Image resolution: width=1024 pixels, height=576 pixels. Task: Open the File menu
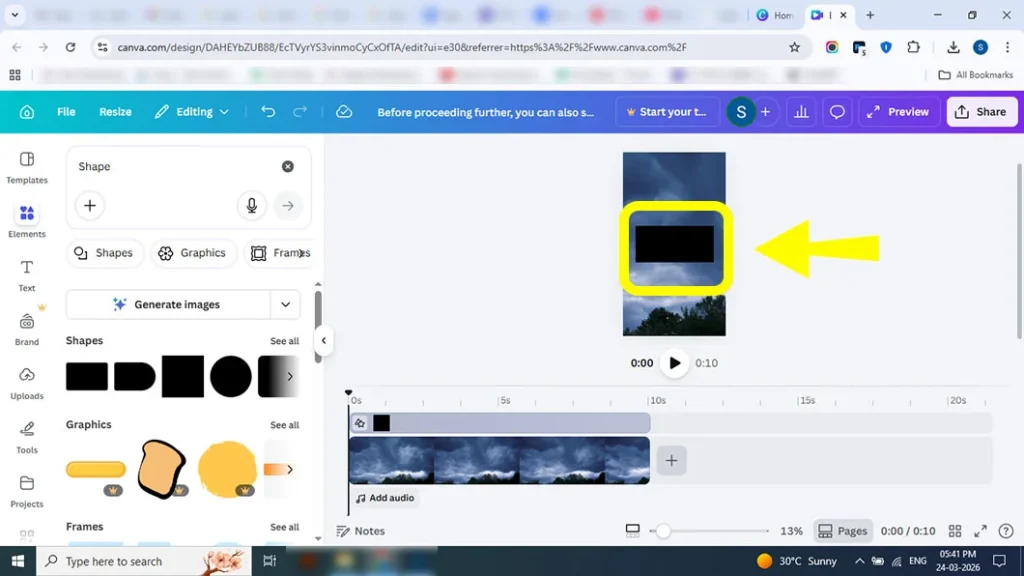[x=65, y=111]
